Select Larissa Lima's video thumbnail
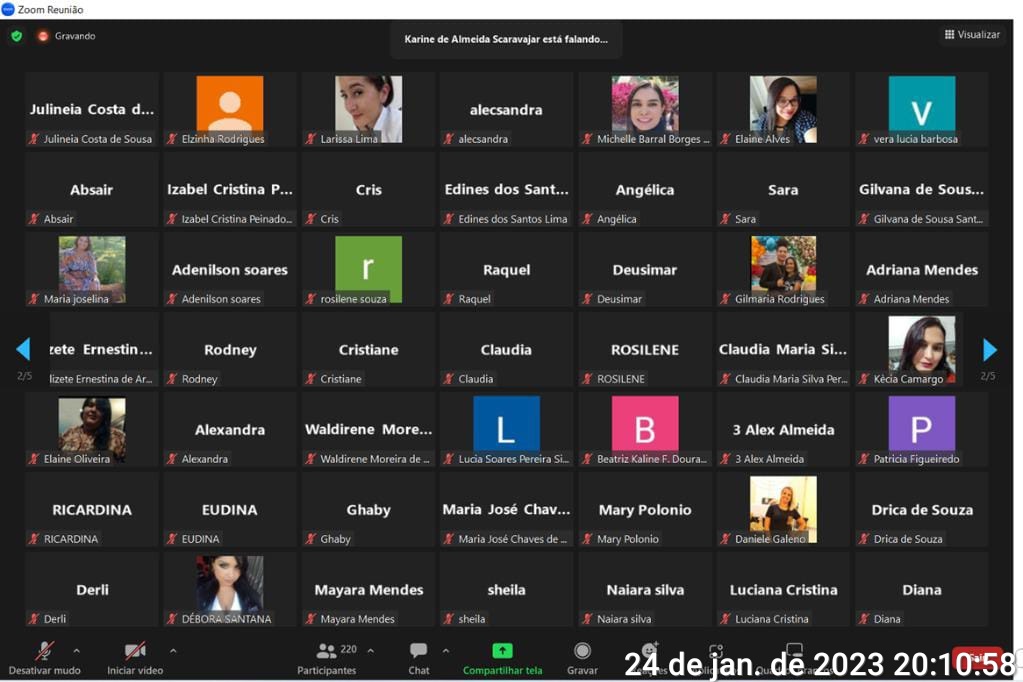Viewport: 1023px width, 682px height. pos(368,108)
